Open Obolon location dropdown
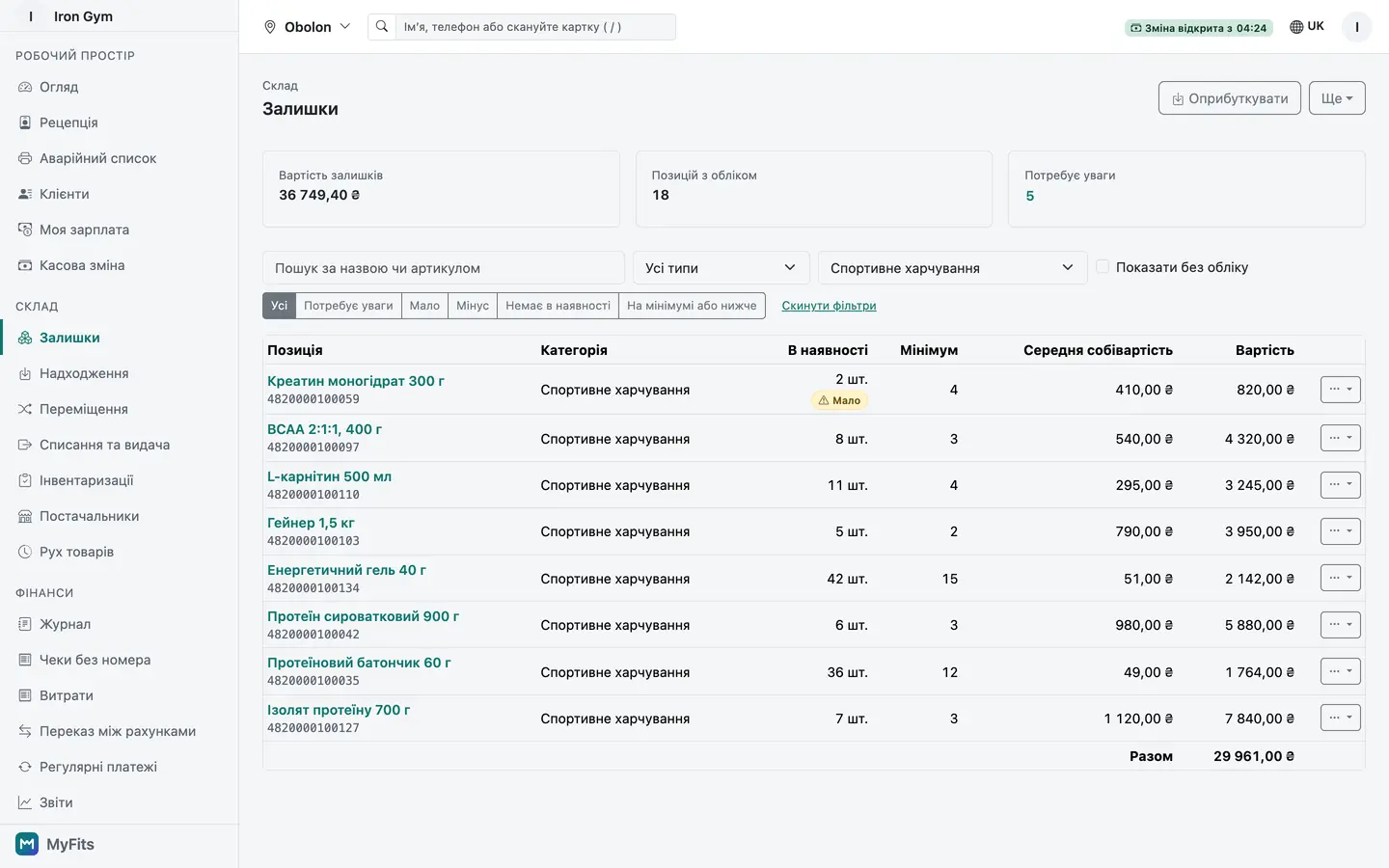 (308, 27)
